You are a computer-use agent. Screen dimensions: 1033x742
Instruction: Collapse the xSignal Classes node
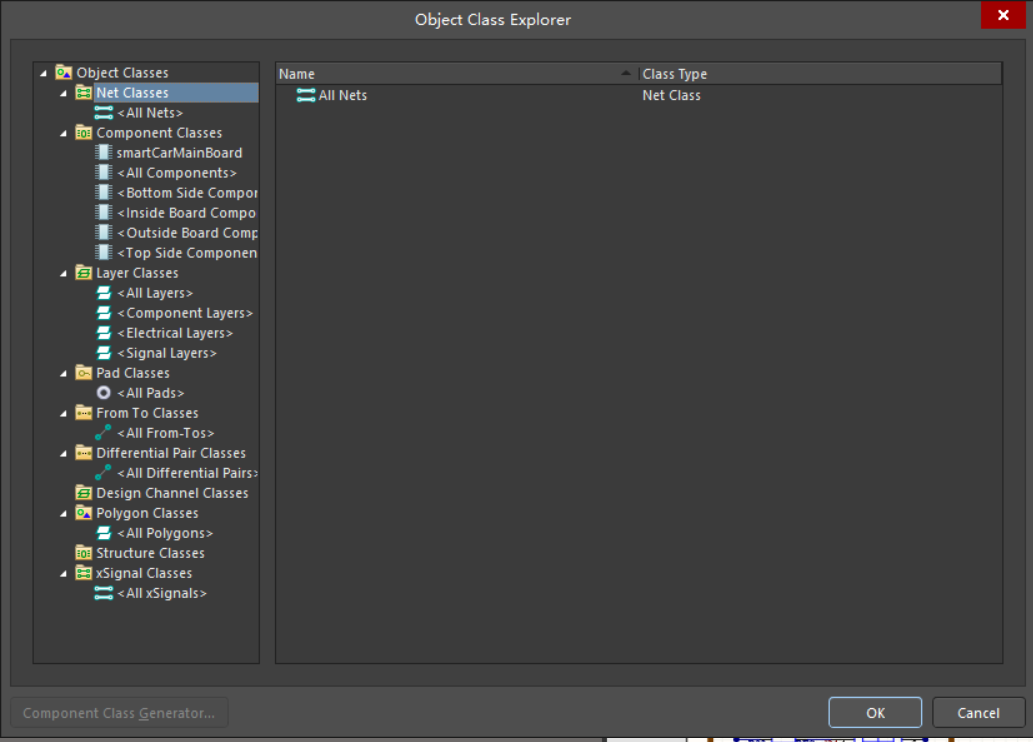63,574
